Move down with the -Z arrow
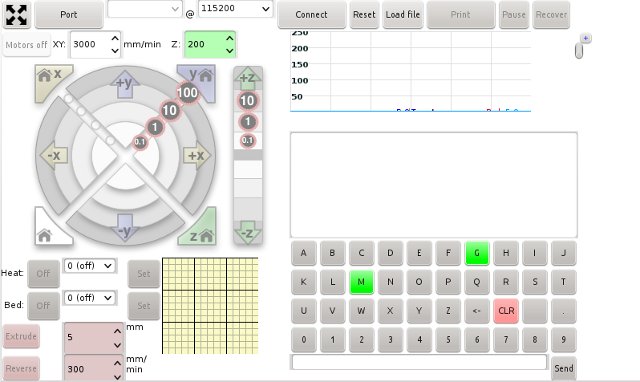 (247, 233)
